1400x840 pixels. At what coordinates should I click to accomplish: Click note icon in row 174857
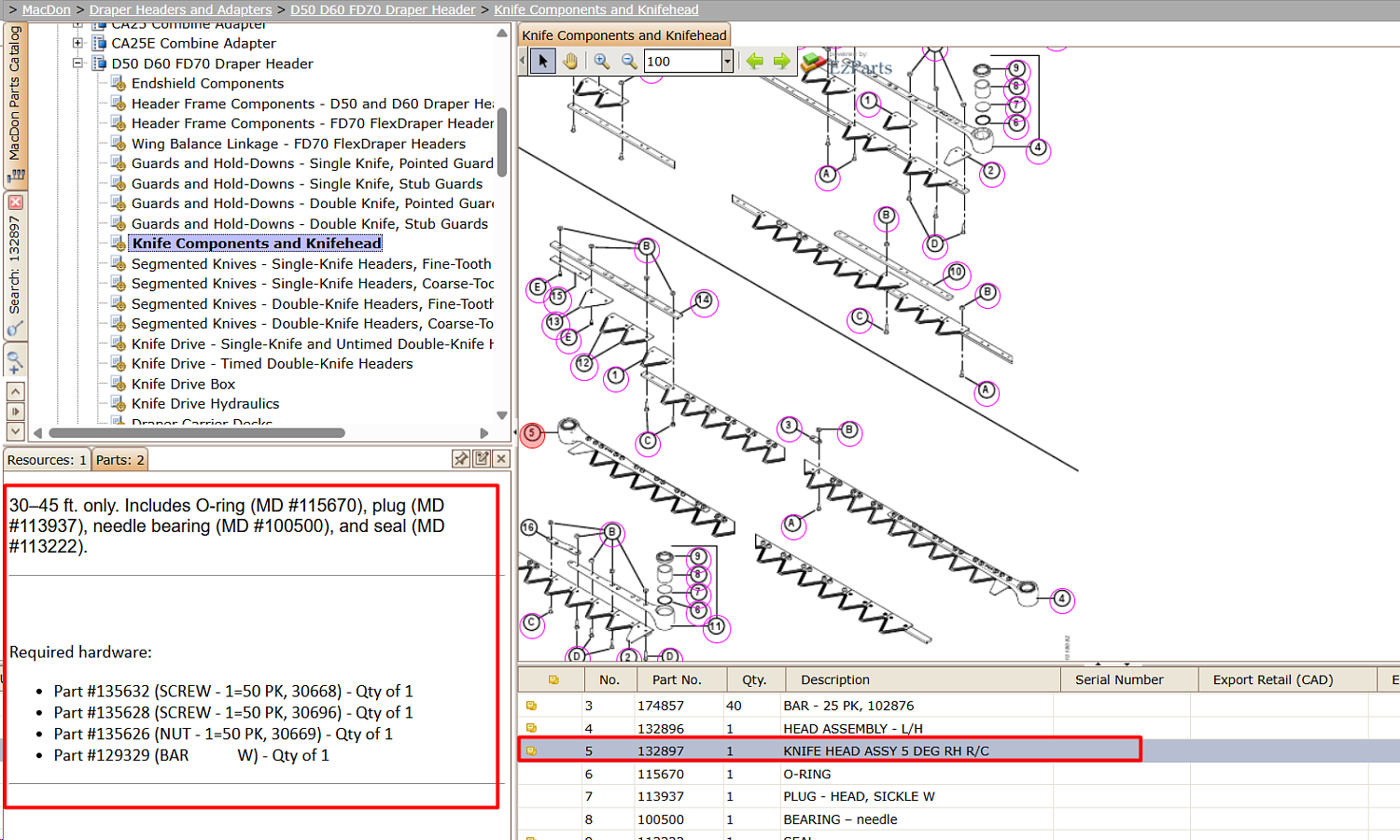point(531,707)
